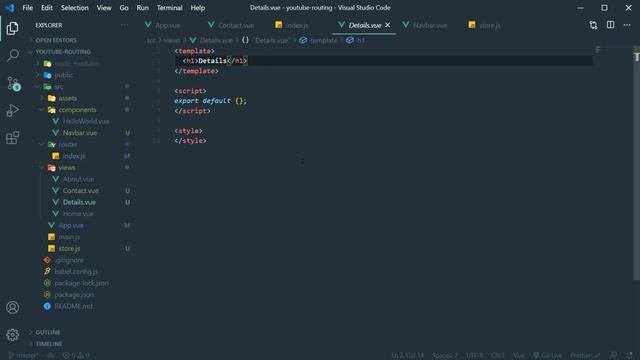Click the feedback icon in status bar
Image resolution: width=640 pixels, height=360 pixels.
pos(613,356)
